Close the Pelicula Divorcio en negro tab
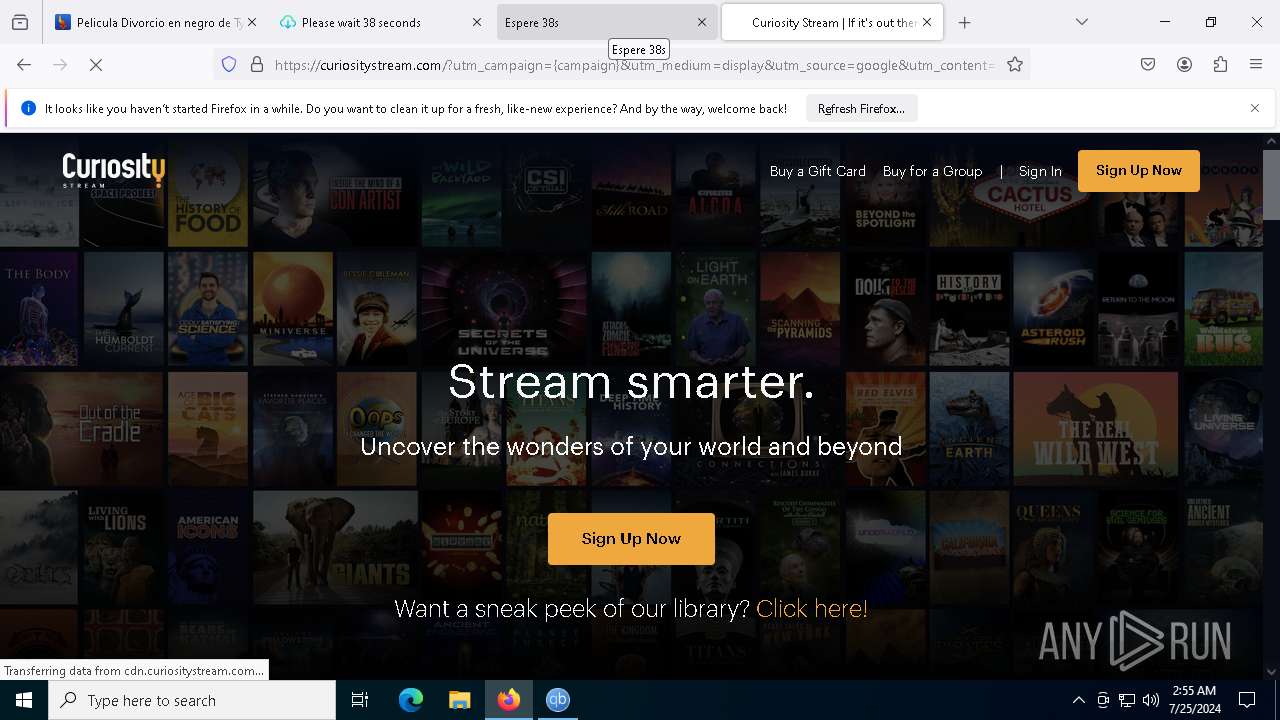1280x720 pixels. coord(252,22)
